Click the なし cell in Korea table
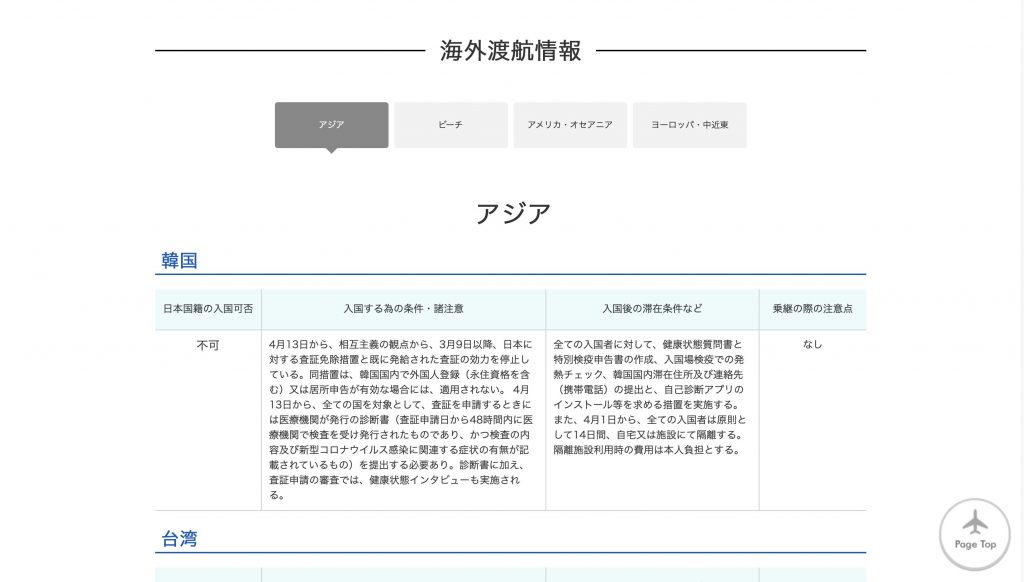The image size is (1024, 582). pos(812,344)
